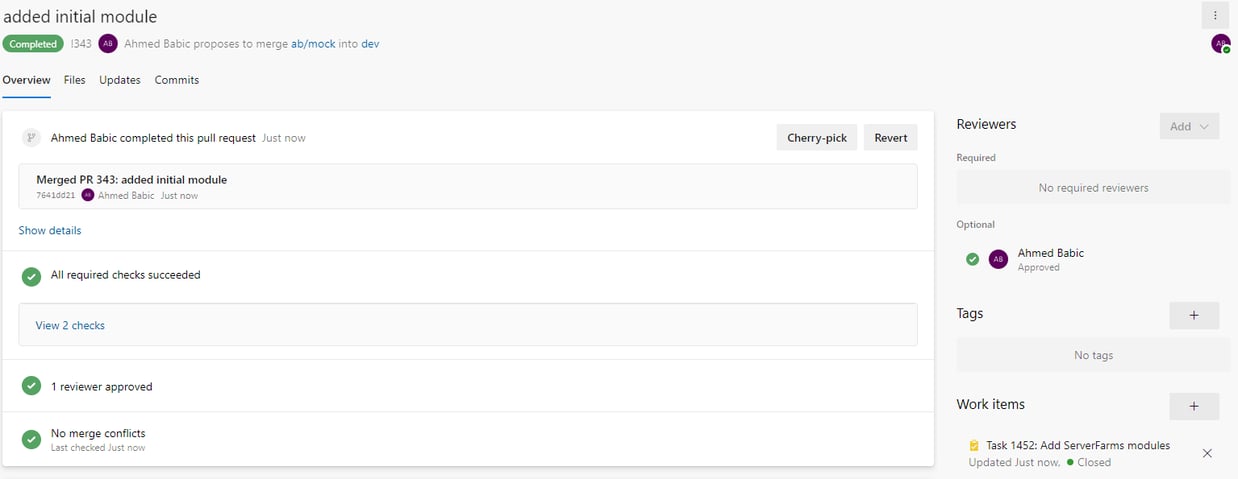
Task: Open the Add reviewers dropdown
Action: tap(1189, 126)
